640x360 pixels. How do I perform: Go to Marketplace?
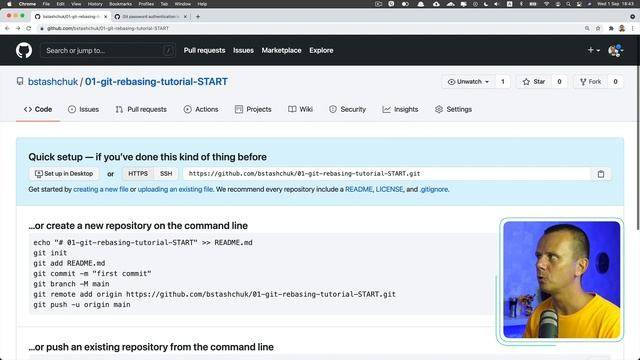[x=281, y=50]
